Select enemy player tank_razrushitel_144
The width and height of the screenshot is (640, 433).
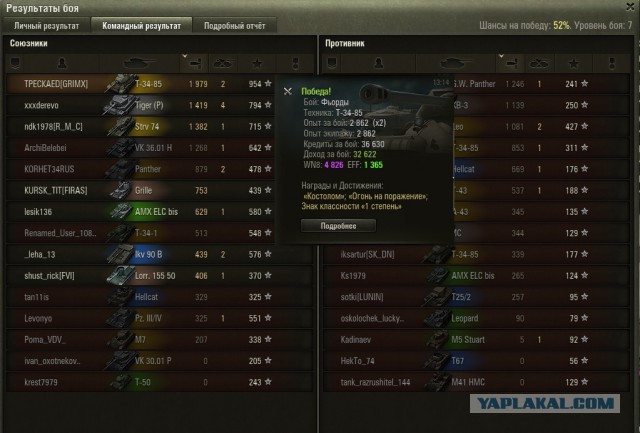[x=375, y=382]
